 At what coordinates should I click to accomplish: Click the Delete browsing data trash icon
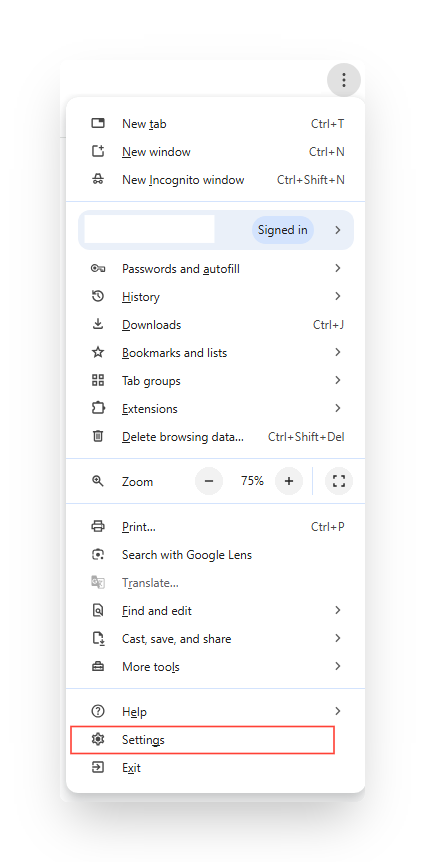click(98, 436)
